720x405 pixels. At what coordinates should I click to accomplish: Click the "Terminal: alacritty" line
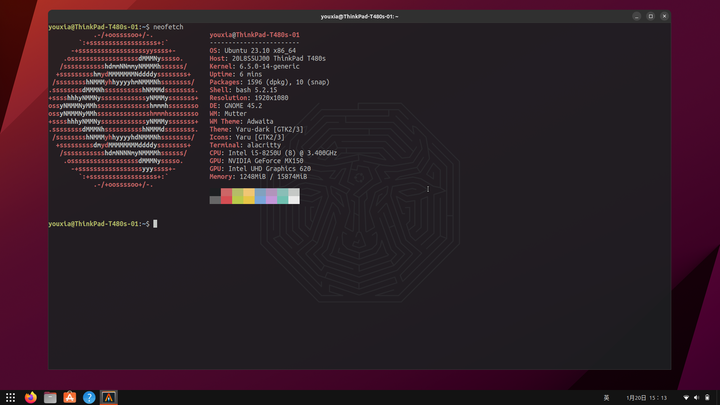pyautogui.click(x=245, y=145)
